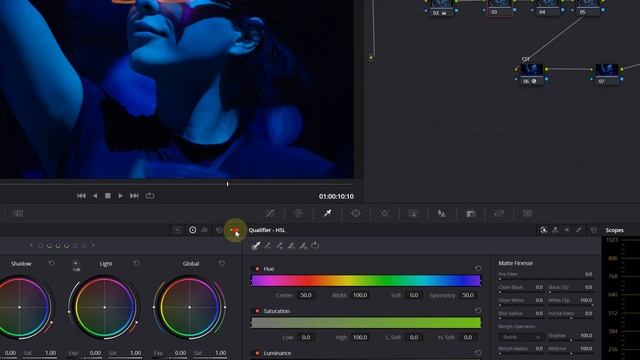640x360 pixels.
Task: Click the Qualifier - HSL panel title
Action: pos(267,230)
